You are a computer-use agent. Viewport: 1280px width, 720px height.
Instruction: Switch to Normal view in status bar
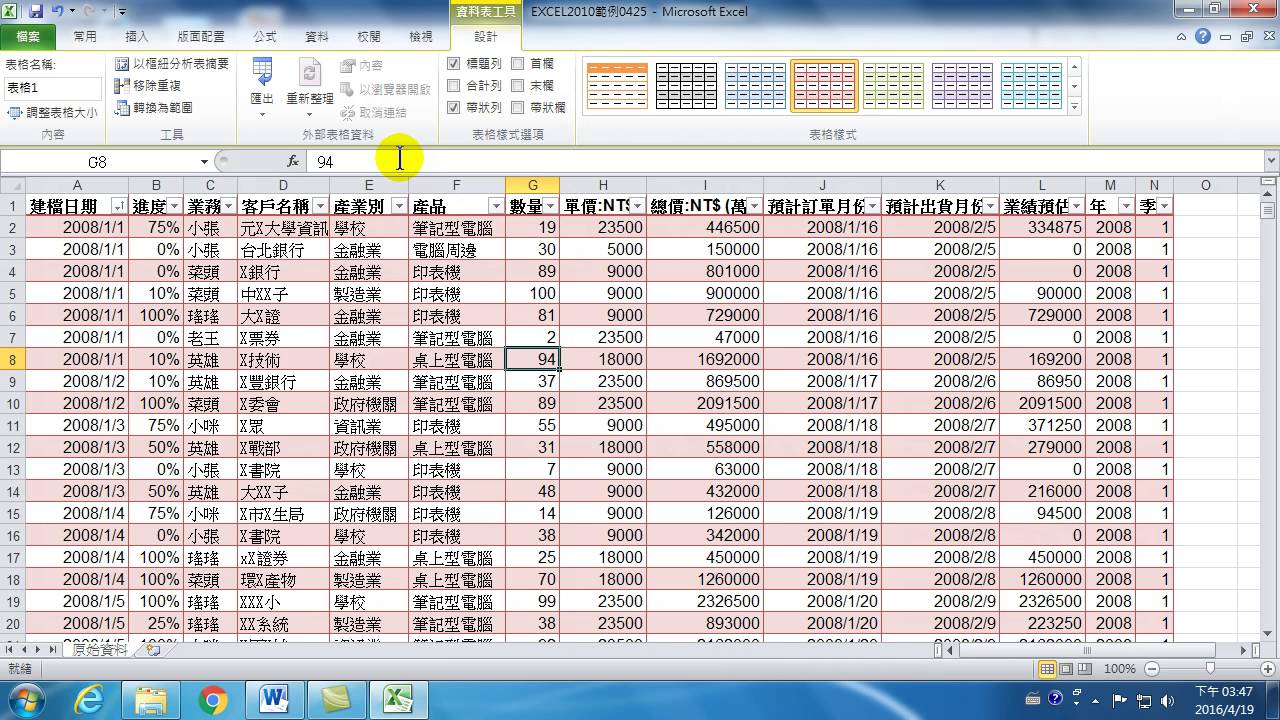pyautogui.click(x=1047, y=668)
